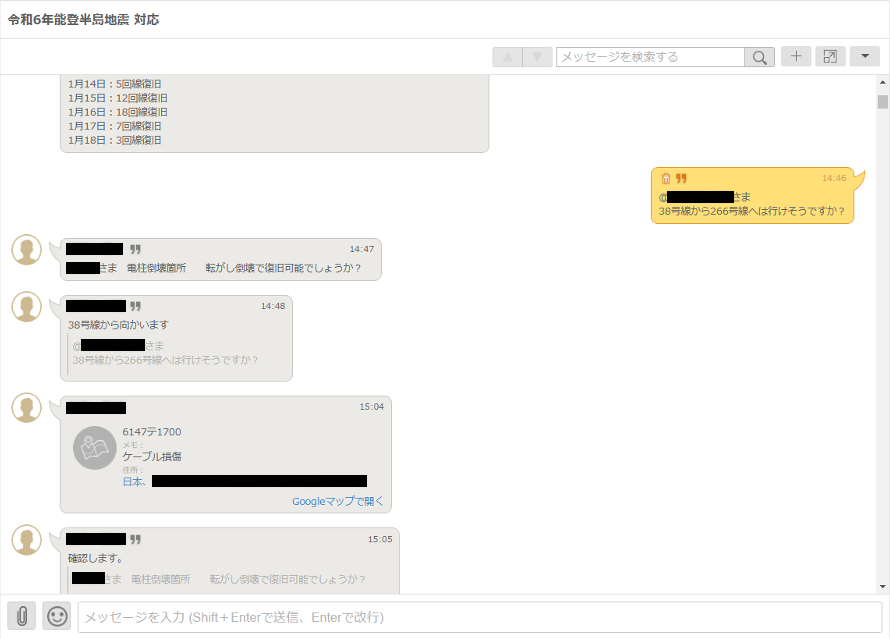
Task: Click quote icon in the 15:05 message
Action: tap(135, 539)
